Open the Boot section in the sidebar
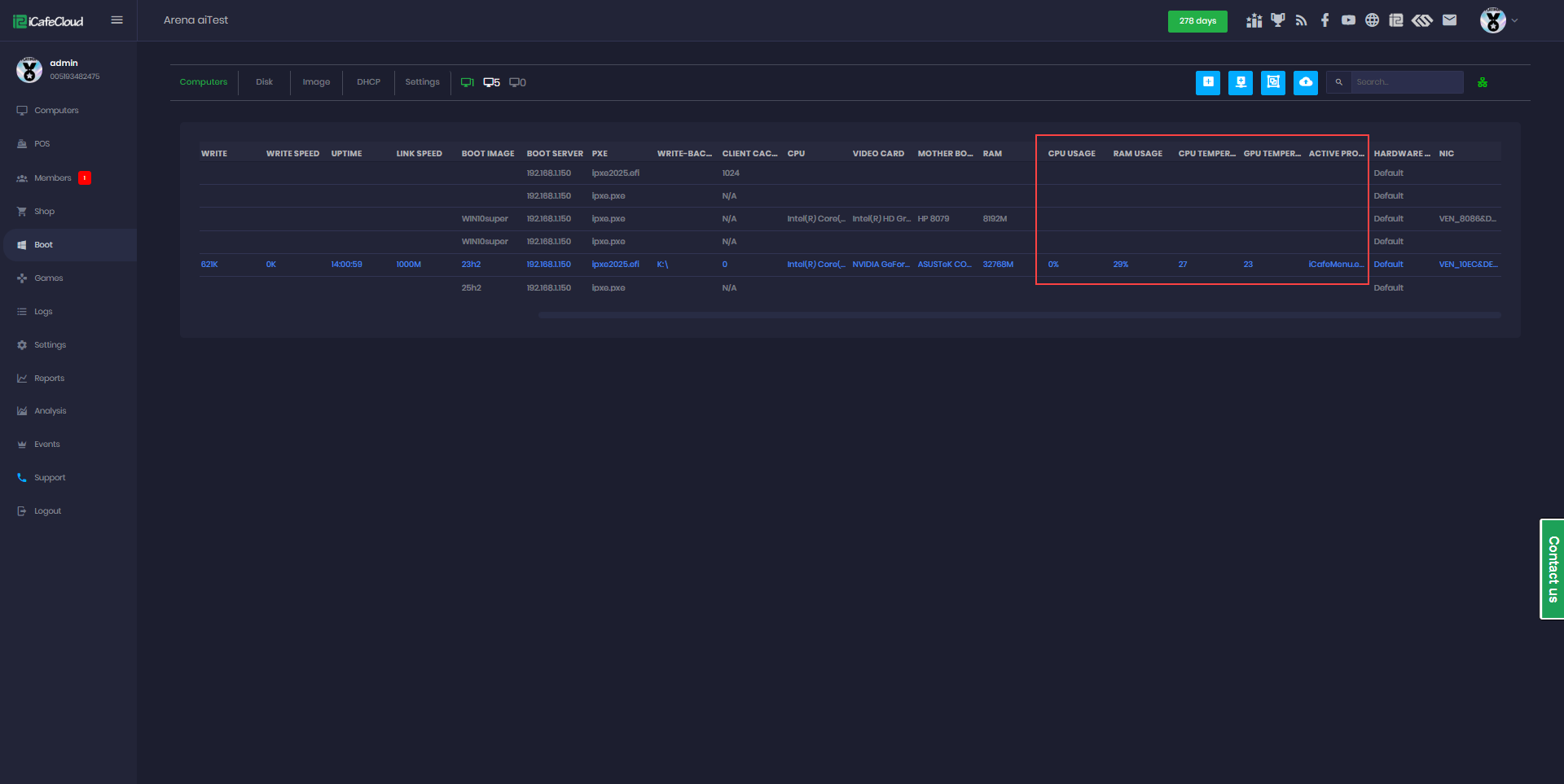The width and height of the screenshot is (1564, 784). 42,244
